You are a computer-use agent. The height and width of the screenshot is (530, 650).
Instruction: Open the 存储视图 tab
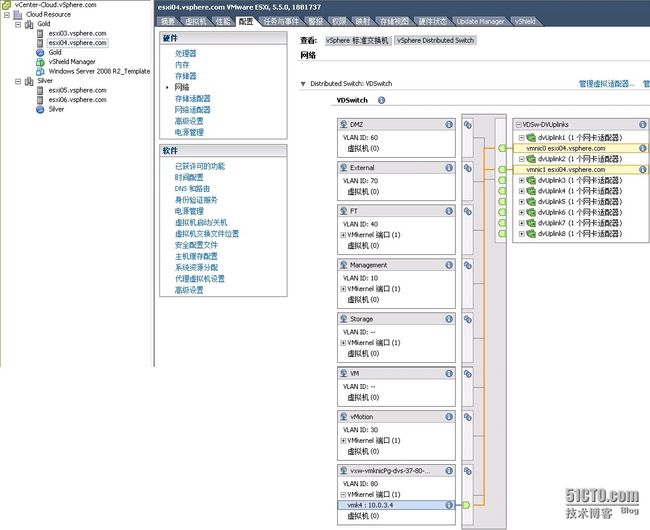[x=394, y=21]
